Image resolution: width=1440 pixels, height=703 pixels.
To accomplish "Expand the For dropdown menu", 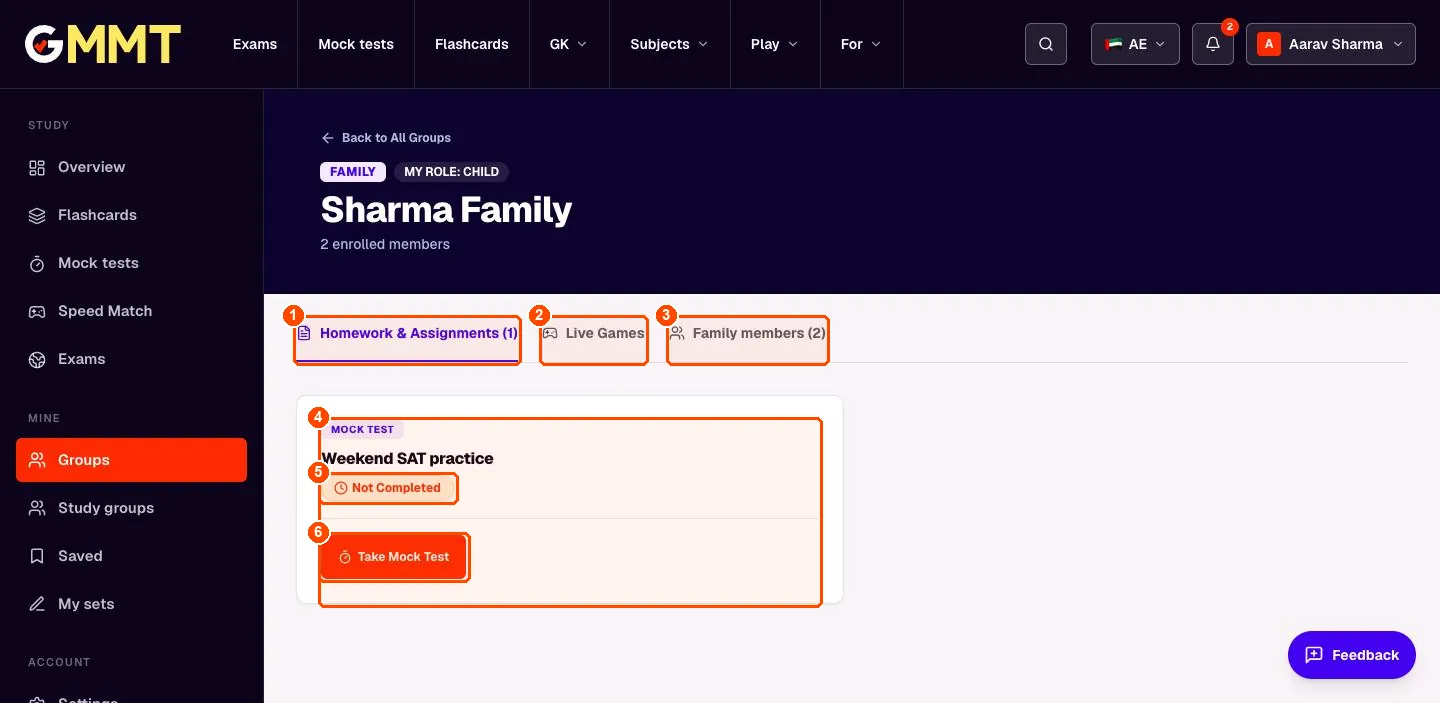I will click(861, 44).
